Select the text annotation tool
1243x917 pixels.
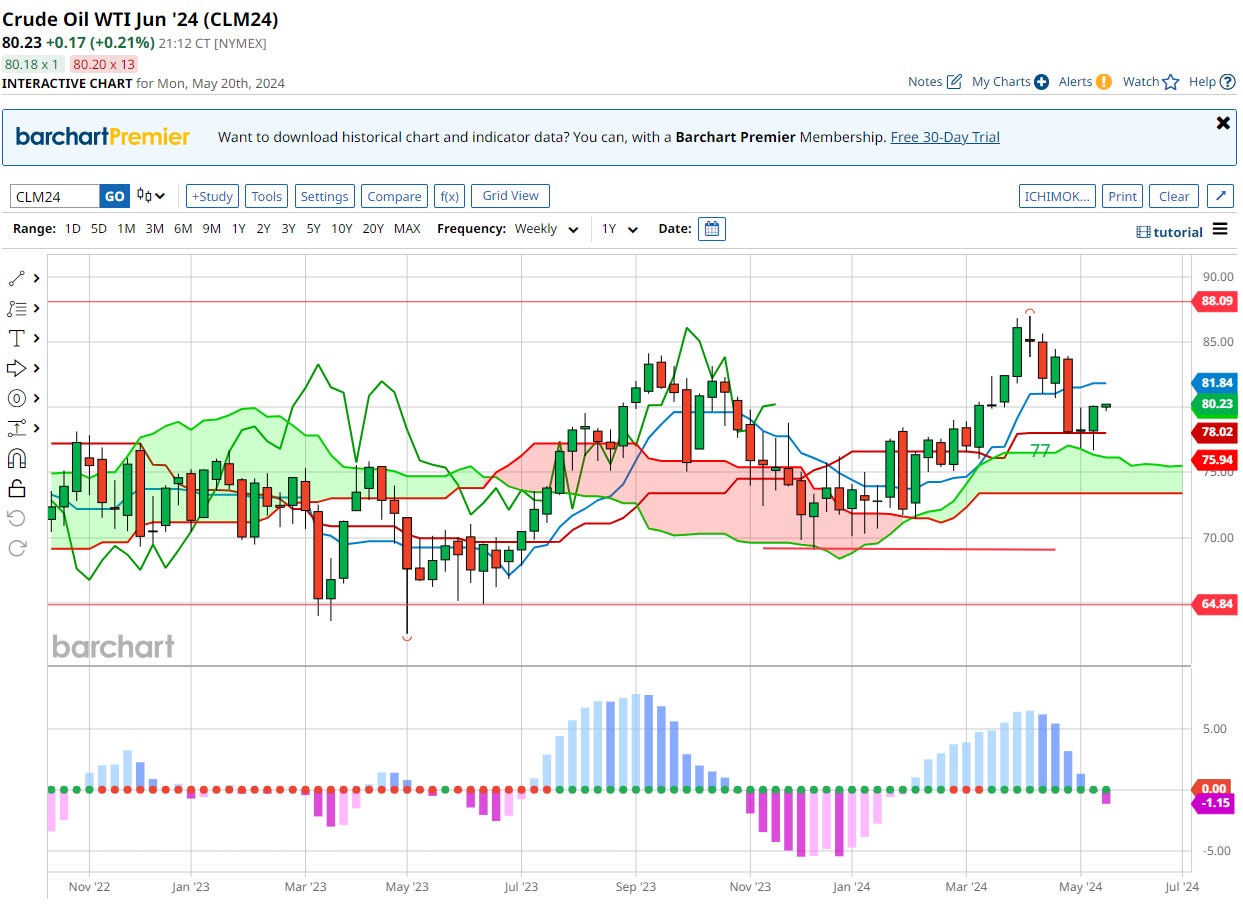(16, 338)
